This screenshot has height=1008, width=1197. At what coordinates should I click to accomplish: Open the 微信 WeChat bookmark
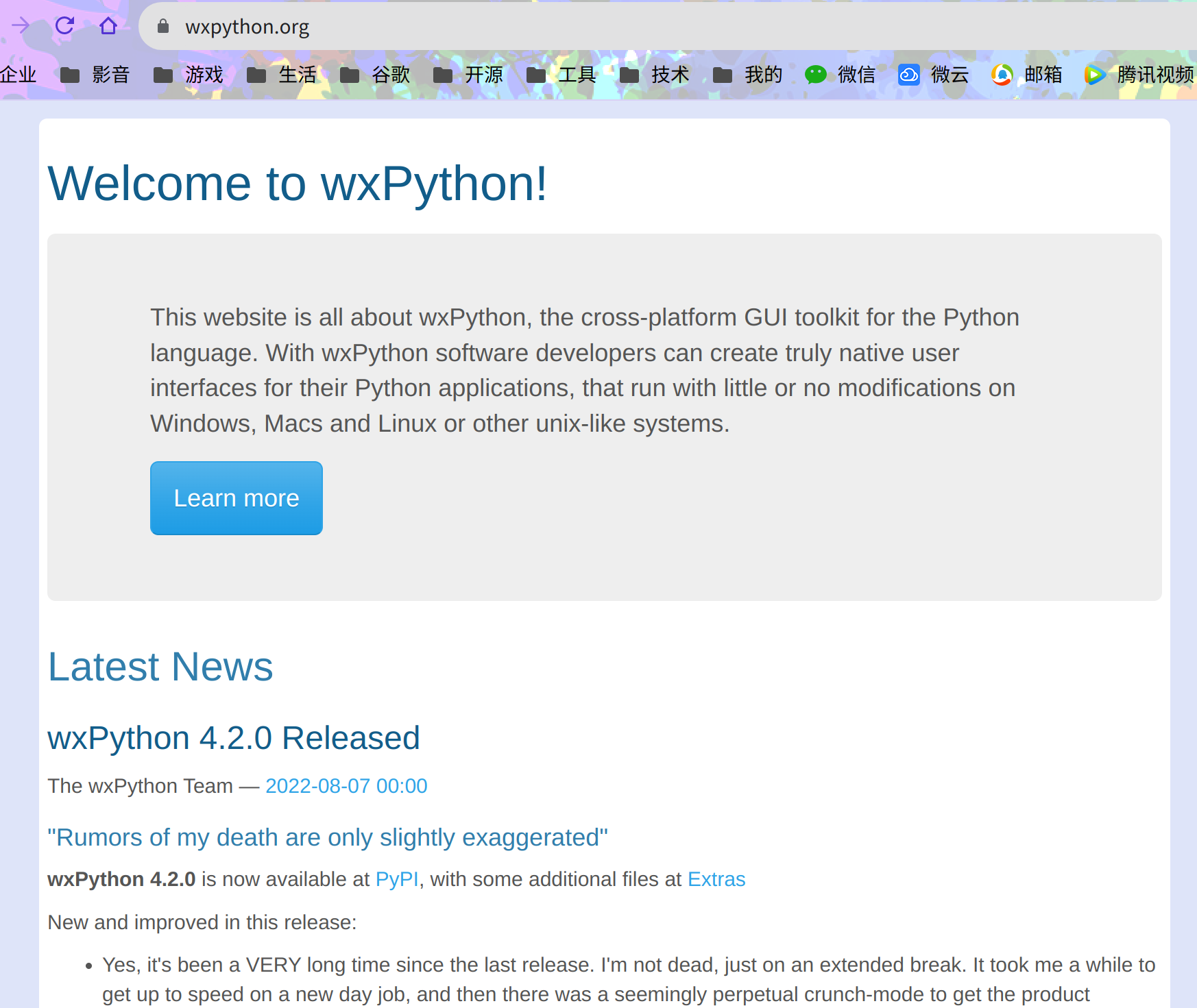(841, 75)
